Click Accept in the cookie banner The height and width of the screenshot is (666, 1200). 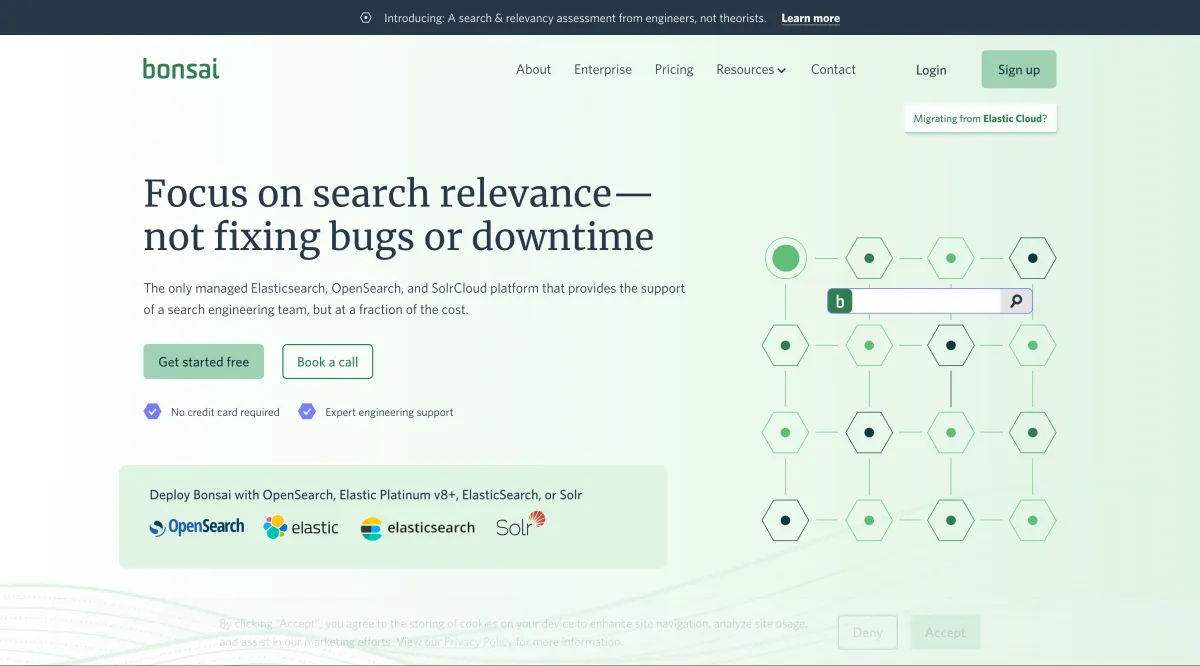(x=945, y=632)
